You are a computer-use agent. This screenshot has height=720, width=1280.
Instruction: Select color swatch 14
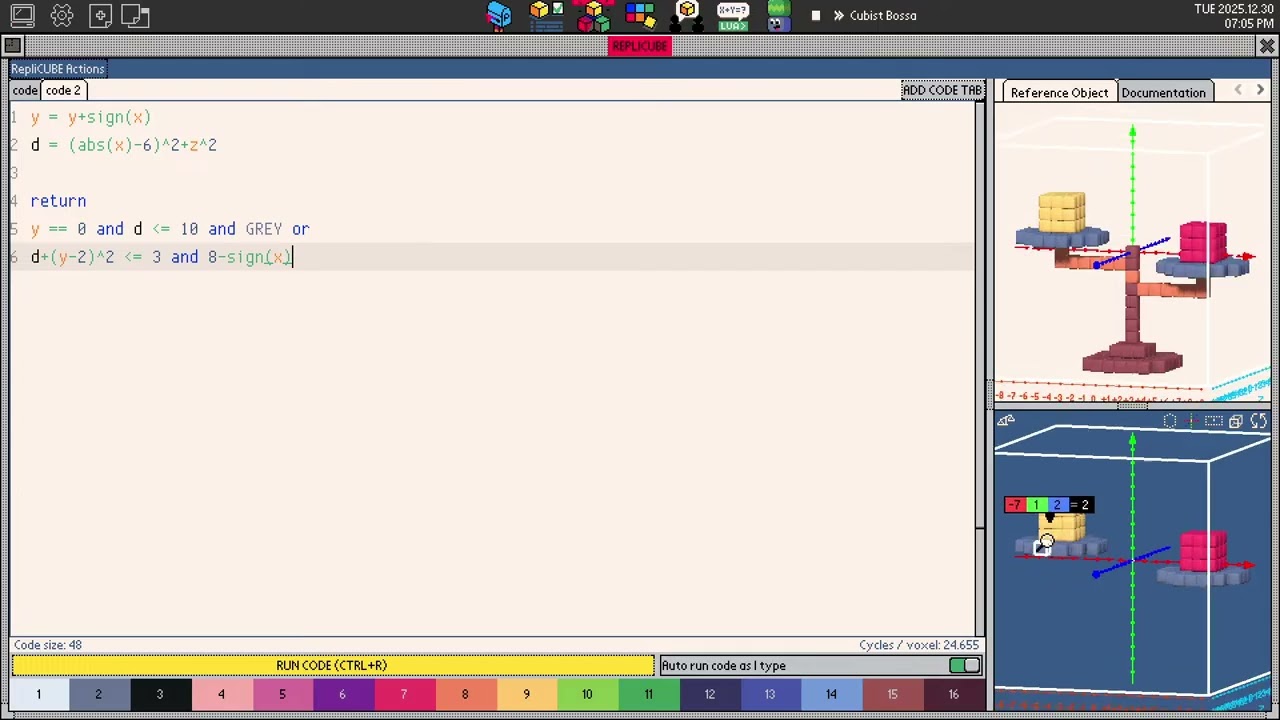point(831,694)
